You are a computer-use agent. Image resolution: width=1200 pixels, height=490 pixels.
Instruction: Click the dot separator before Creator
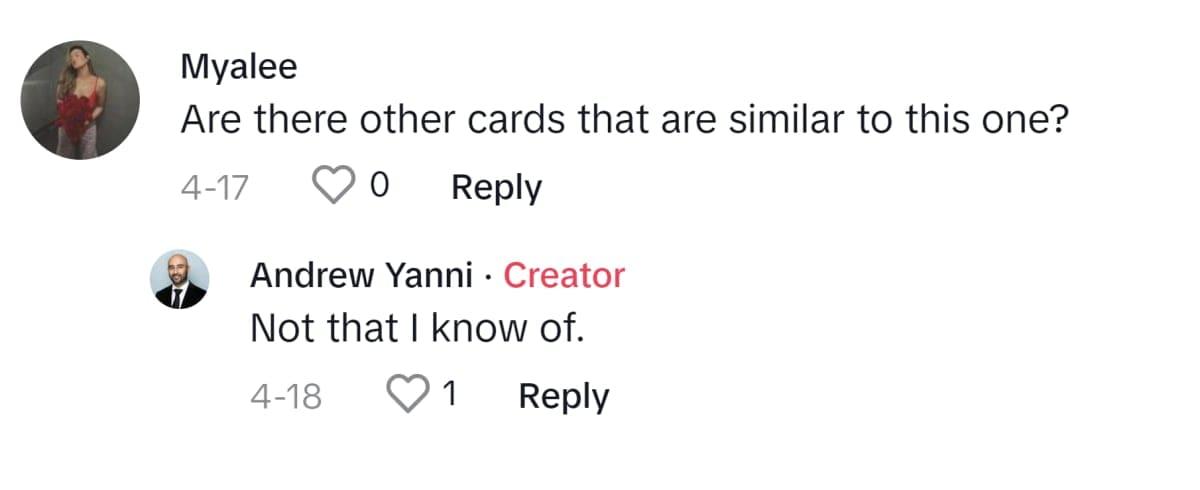tap(487, 276)
